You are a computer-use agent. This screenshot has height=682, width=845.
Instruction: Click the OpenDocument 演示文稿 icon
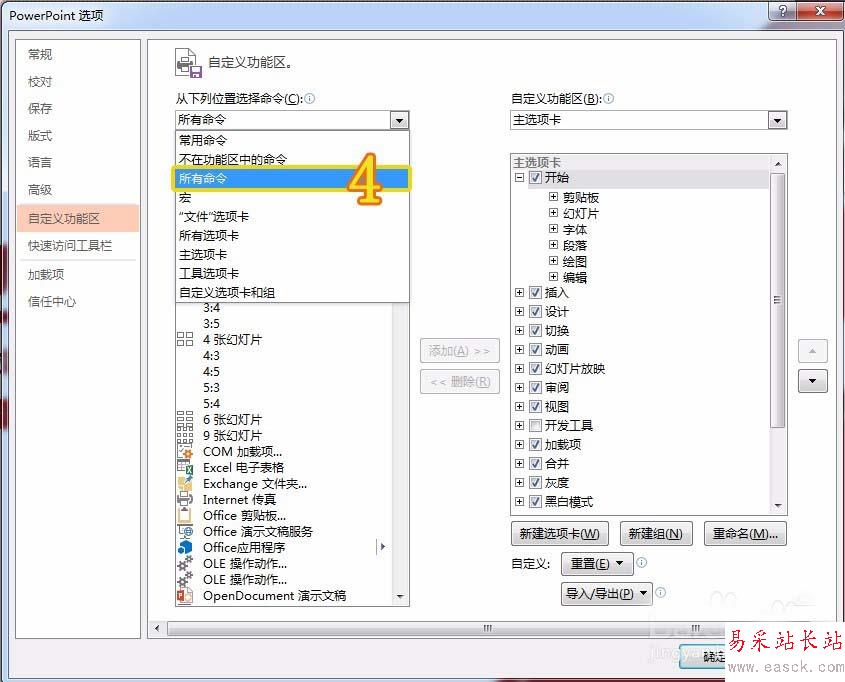(185, 595)
